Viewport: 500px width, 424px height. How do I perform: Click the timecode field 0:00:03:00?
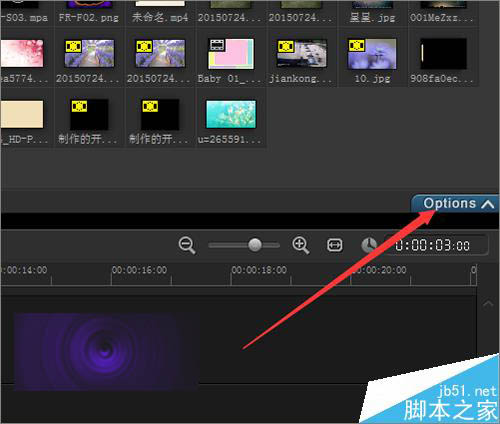pos(437,246)
